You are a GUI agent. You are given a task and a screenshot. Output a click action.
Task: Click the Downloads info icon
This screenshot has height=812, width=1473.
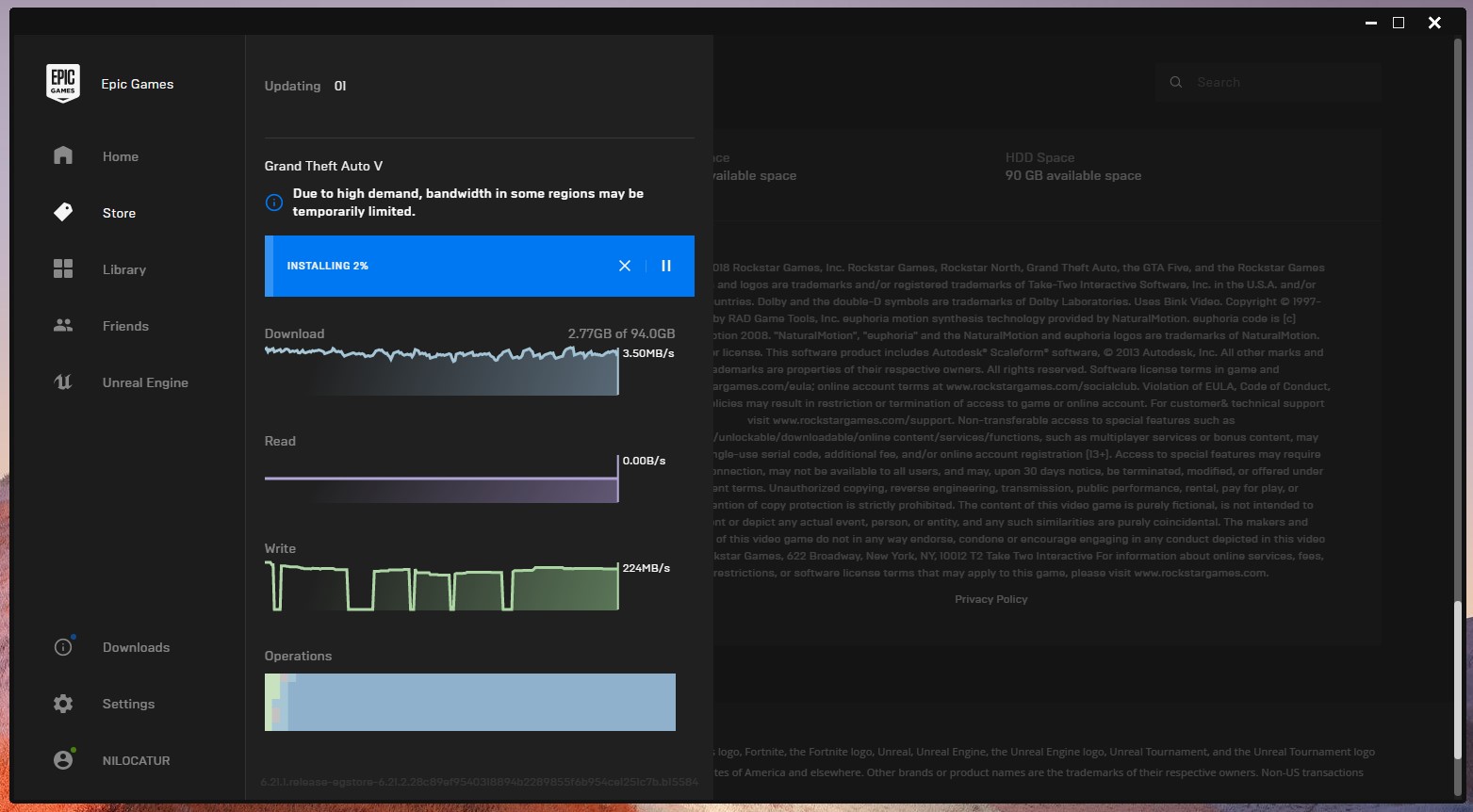[63, 647]
